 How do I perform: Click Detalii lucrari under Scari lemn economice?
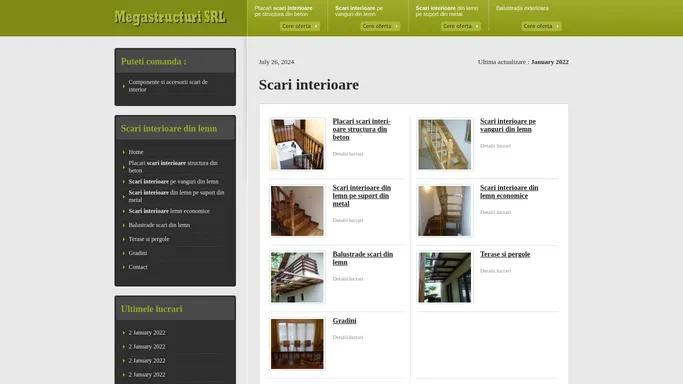[495, 212]
